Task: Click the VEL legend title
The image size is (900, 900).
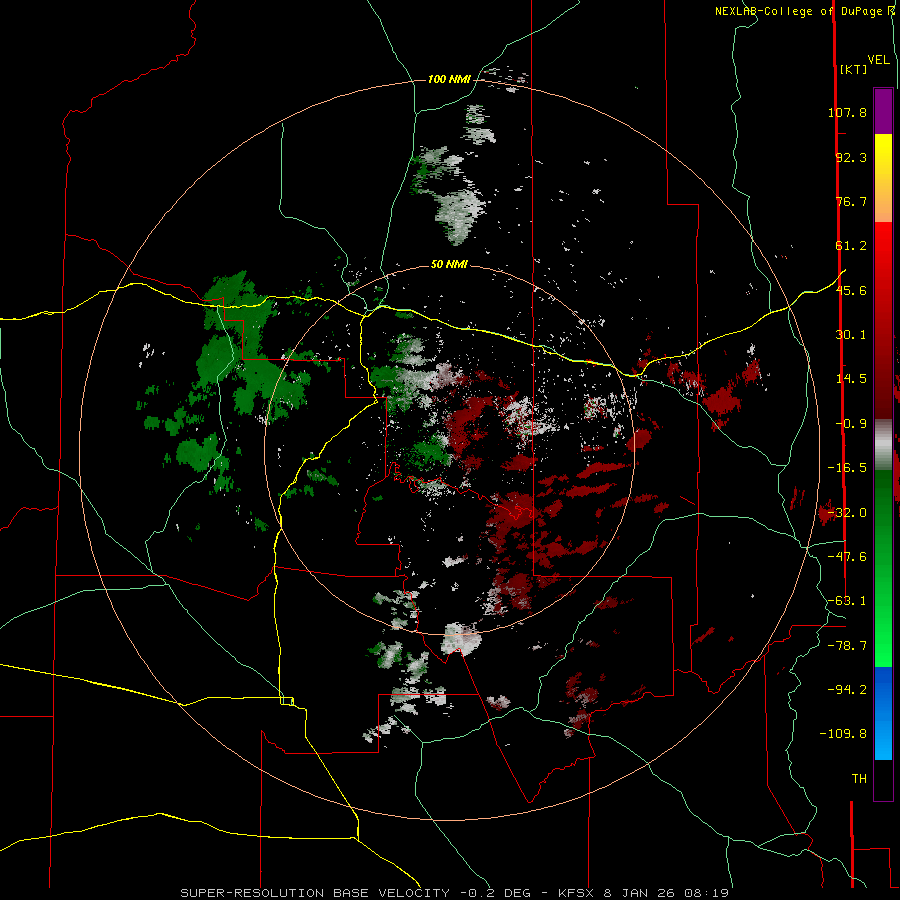Action: (x=878, y=60)
